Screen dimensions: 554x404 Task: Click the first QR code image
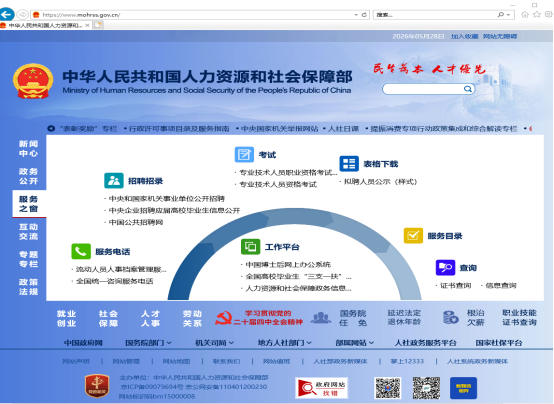point(388,388)
